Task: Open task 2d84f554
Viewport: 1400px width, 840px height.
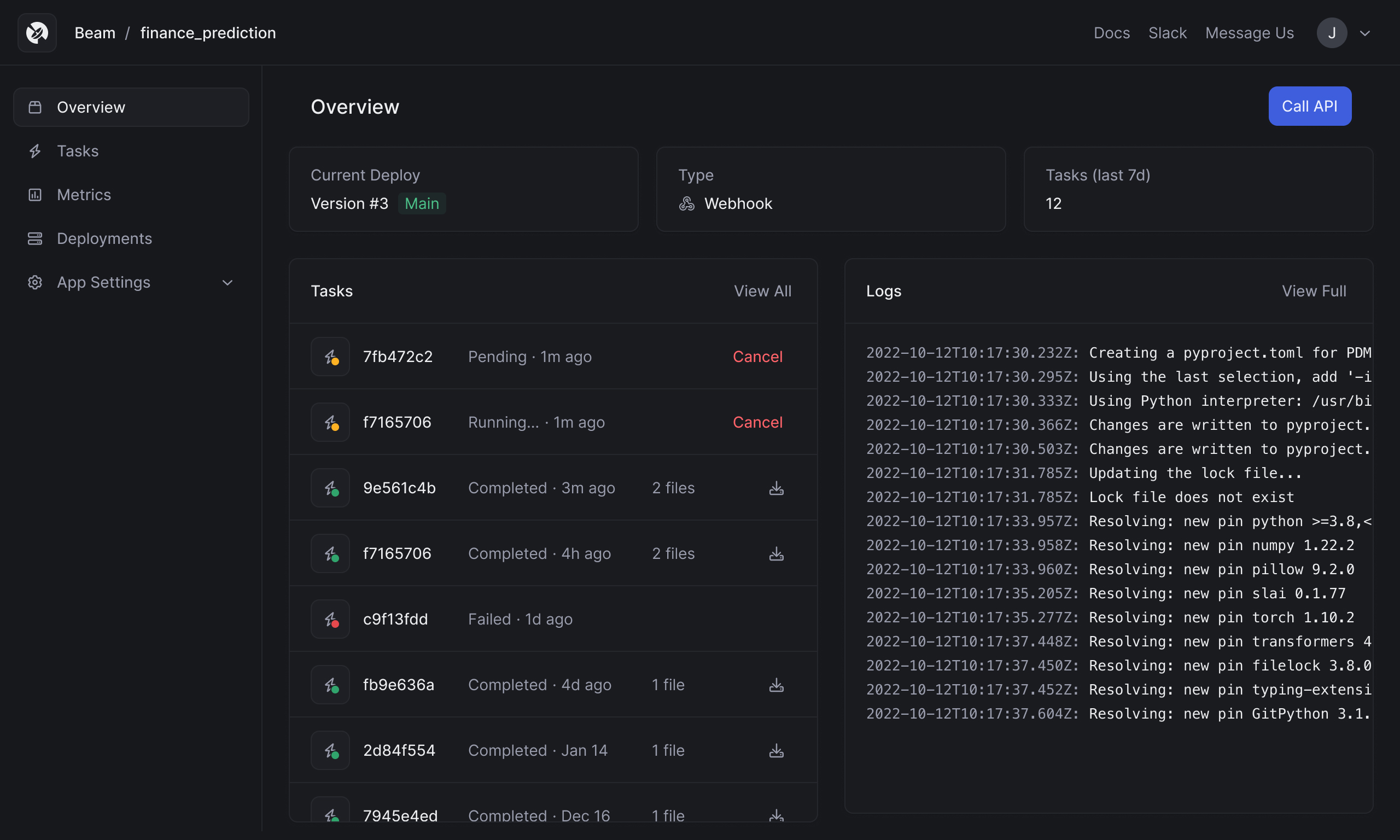Action: [x=400, y=750]
